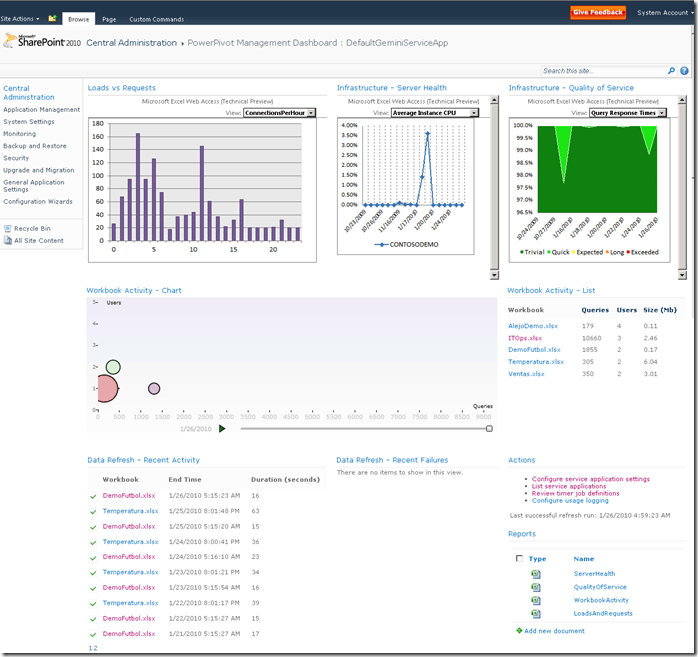This screenshot has height=657, width=698.
Task: Open the Site Actions menu
Action: point(20,18)
